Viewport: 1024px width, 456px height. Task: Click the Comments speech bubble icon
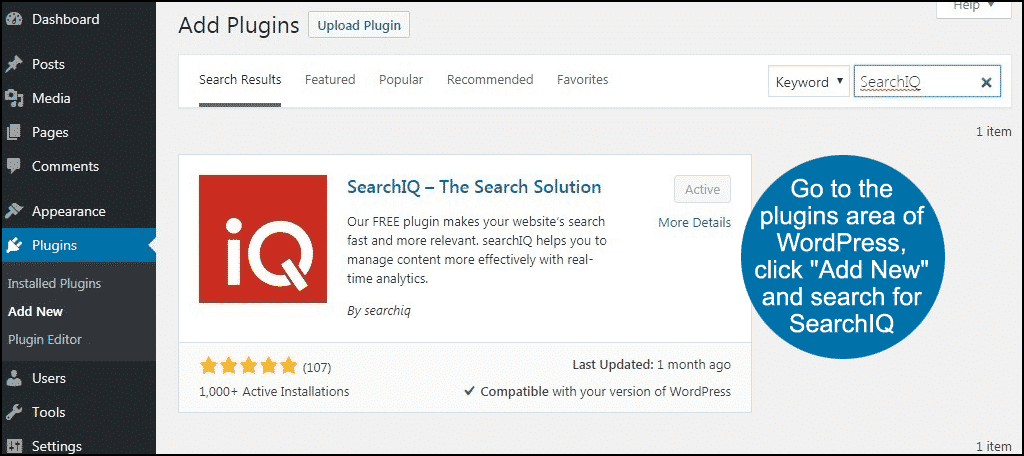click(14, 166)
